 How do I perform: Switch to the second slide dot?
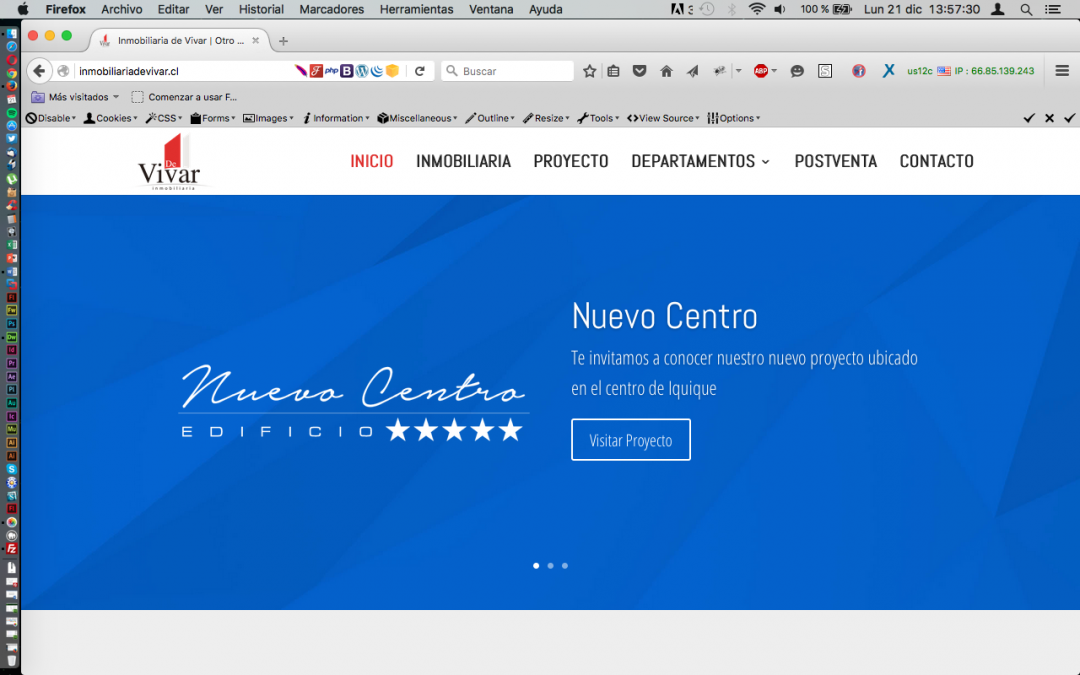coord(550,566)
